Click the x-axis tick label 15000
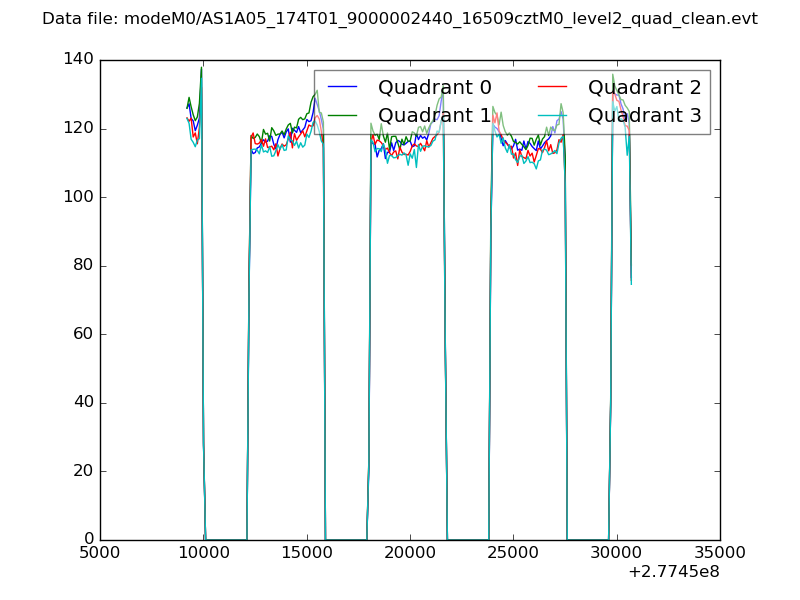The height and width of the screenshot is (600, 800). 306,553
